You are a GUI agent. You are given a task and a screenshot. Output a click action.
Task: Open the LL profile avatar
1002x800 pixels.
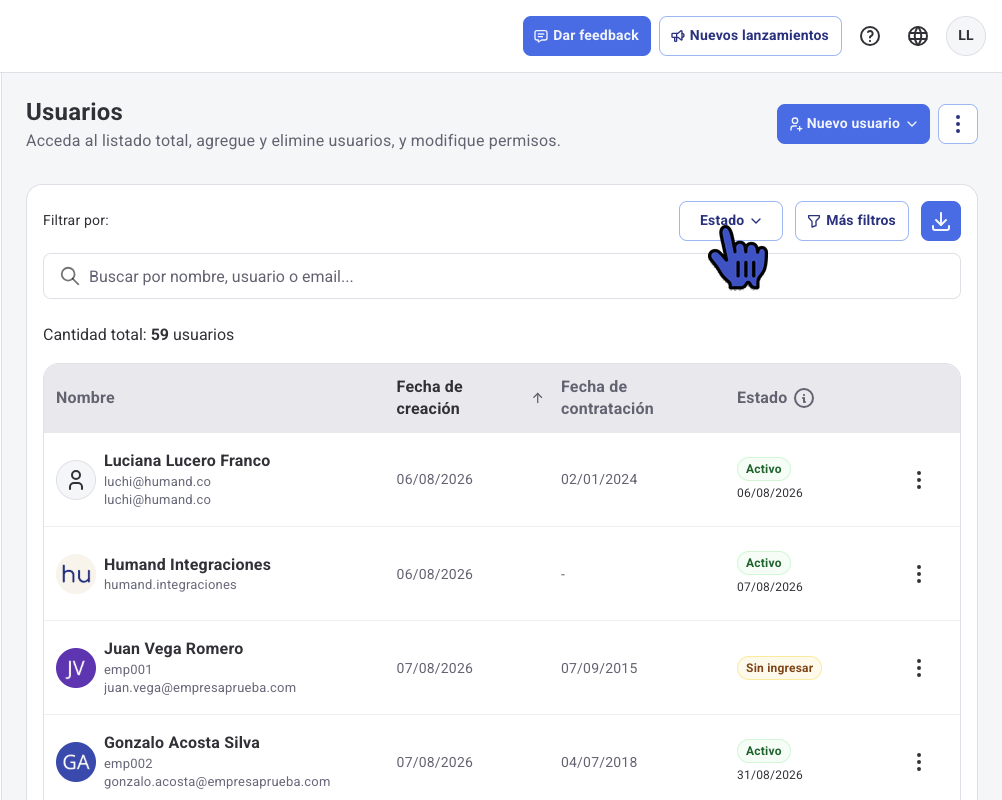tap(966, 36)
